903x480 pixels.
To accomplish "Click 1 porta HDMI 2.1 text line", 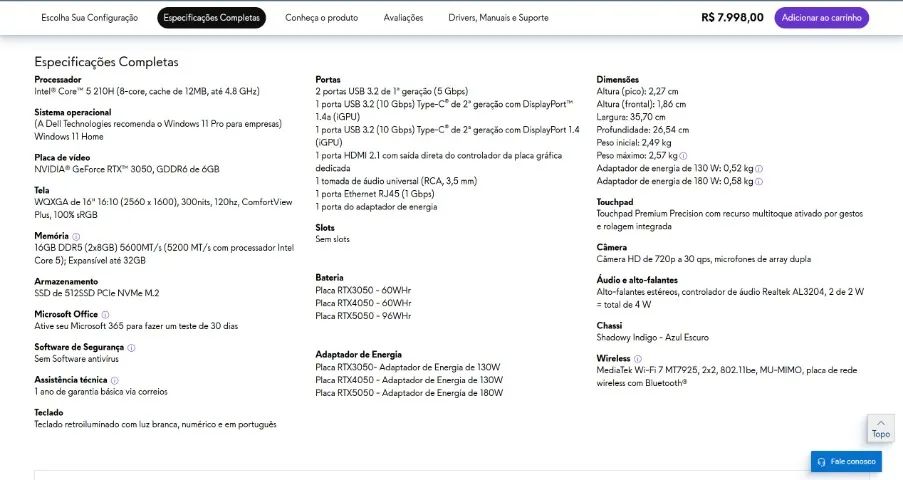I will click(438, 161).
